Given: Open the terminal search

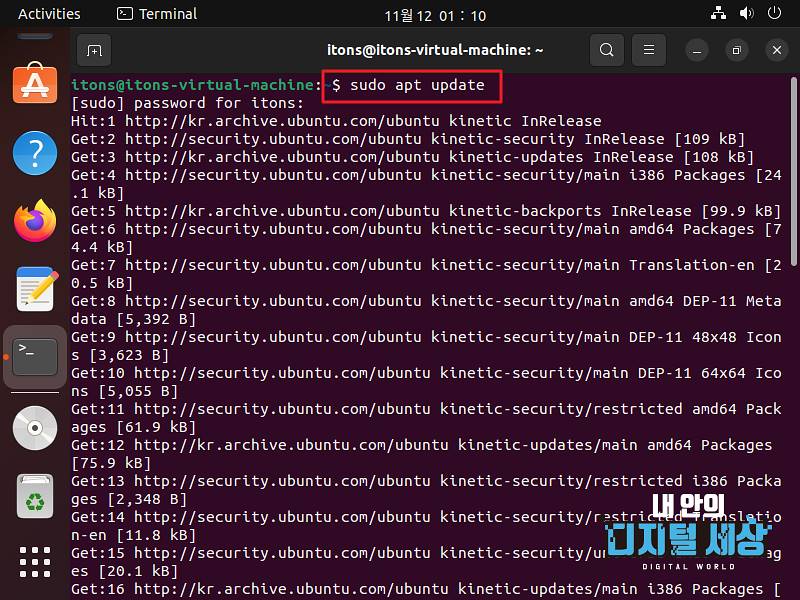Looking at the screenshot, I should [607, 50].
